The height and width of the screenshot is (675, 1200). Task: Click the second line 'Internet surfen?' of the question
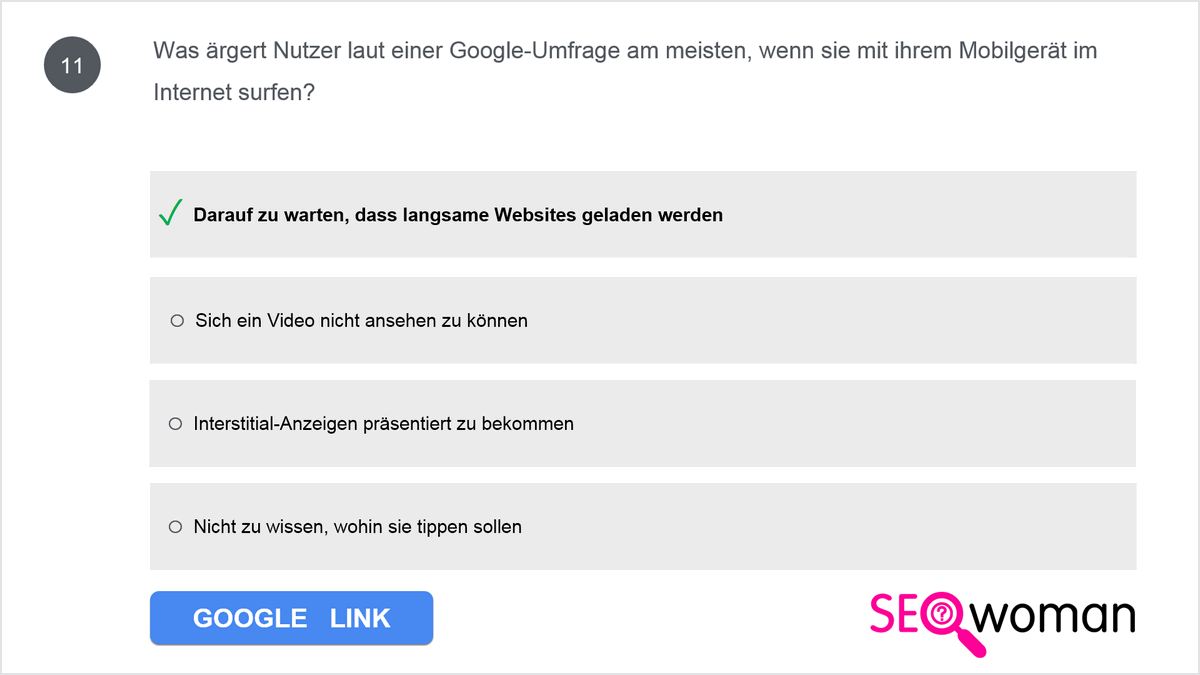point(234,92)
